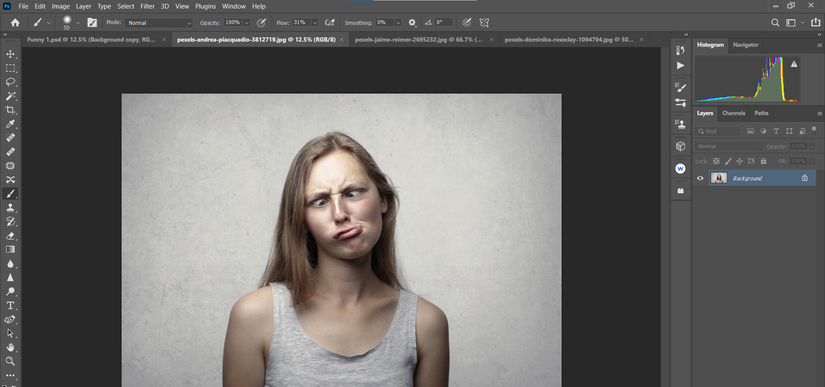Select the Dodge tool
825x387 pixels.
tap(10, 291)
